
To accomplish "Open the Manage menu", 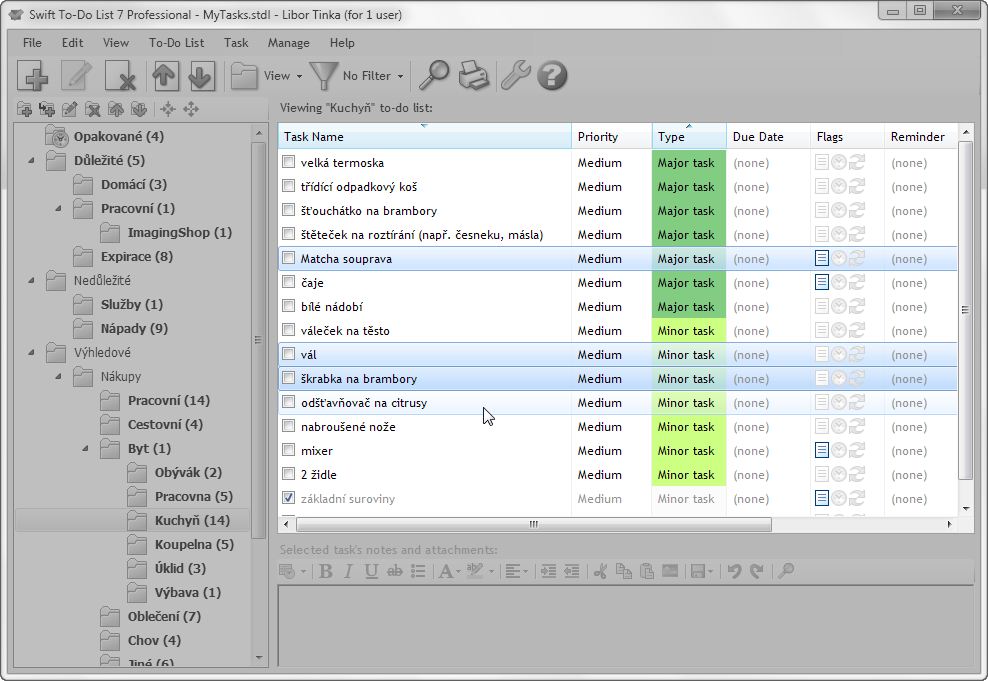I will [288, 43].
